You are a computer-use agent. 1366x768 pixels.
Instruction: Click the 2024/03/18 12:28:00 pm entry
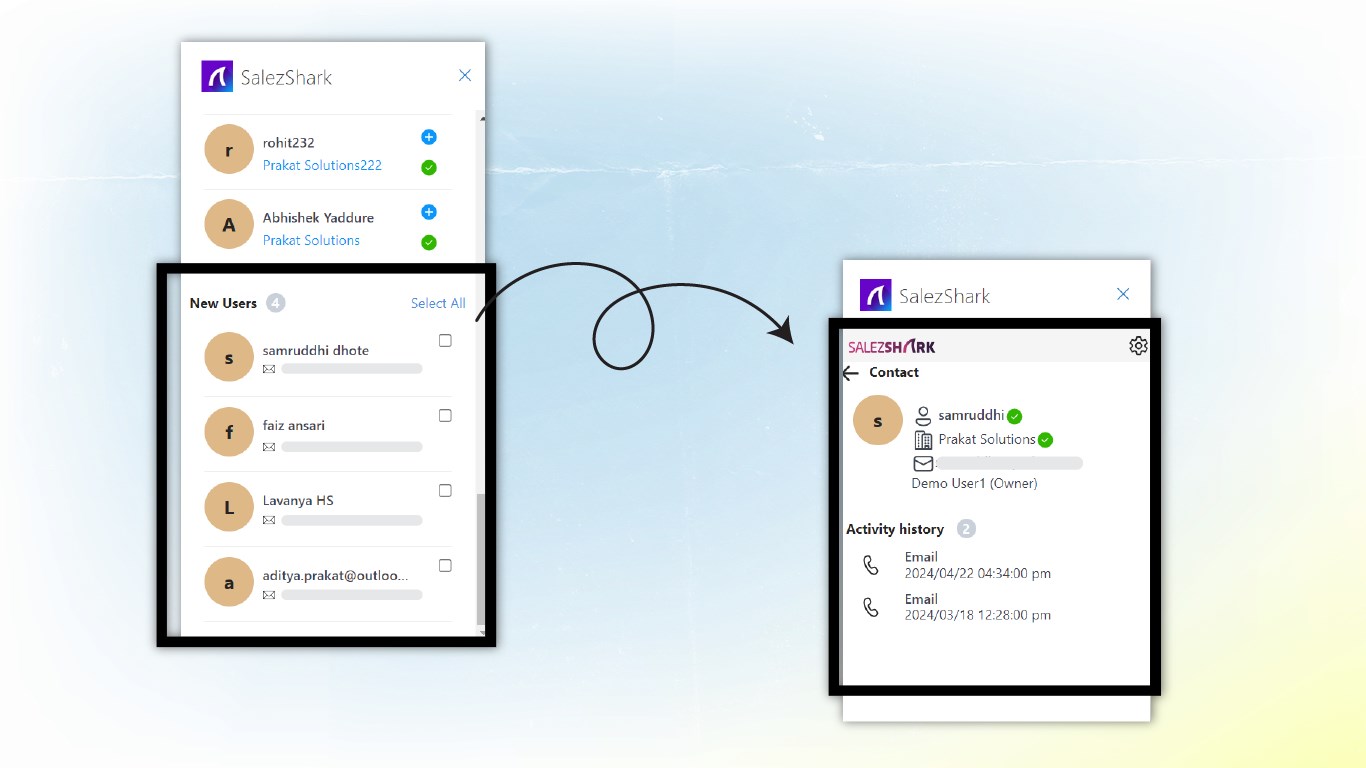[x=978, y=616]
